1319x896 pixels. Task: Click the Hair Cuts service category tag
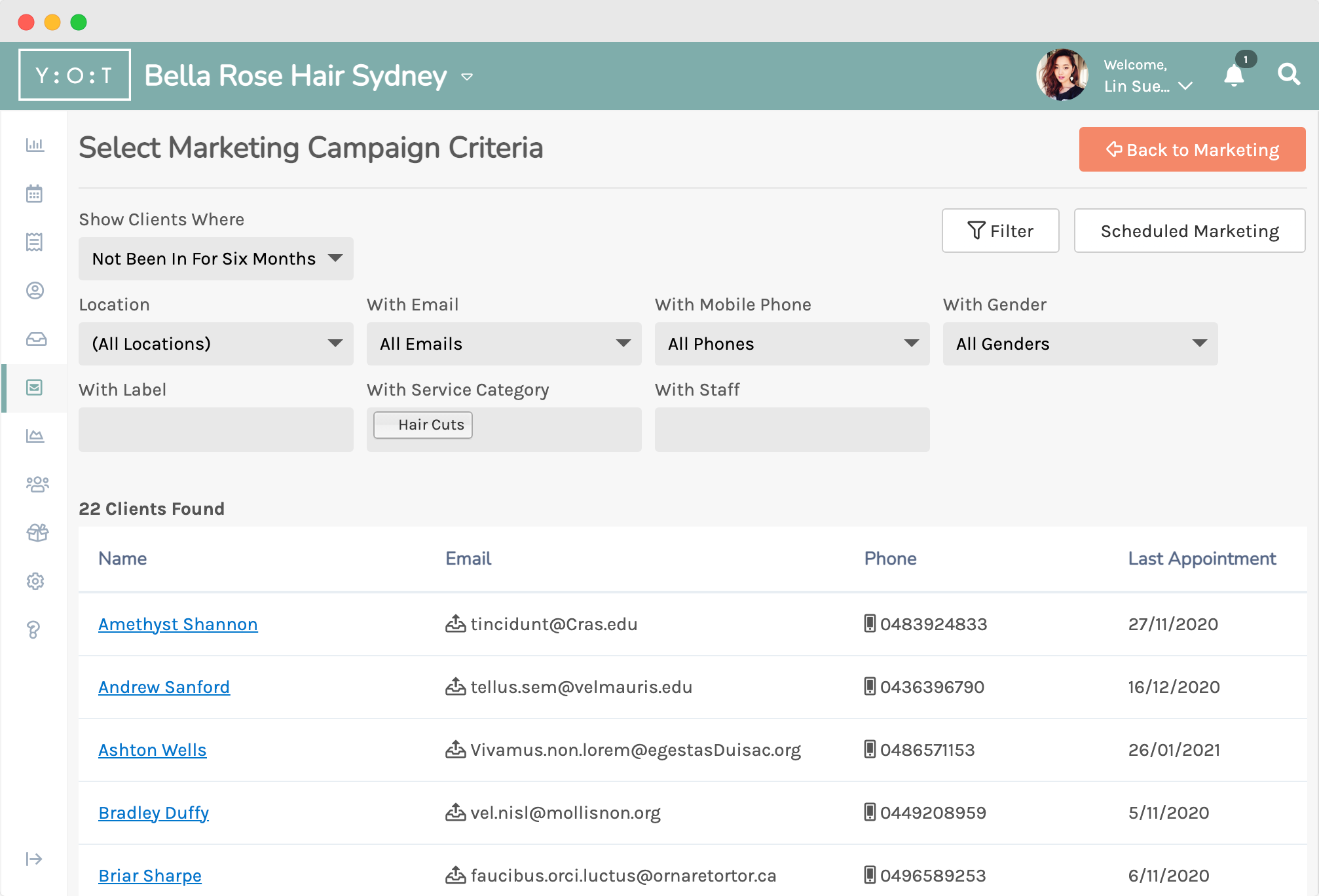pos(423,424)
